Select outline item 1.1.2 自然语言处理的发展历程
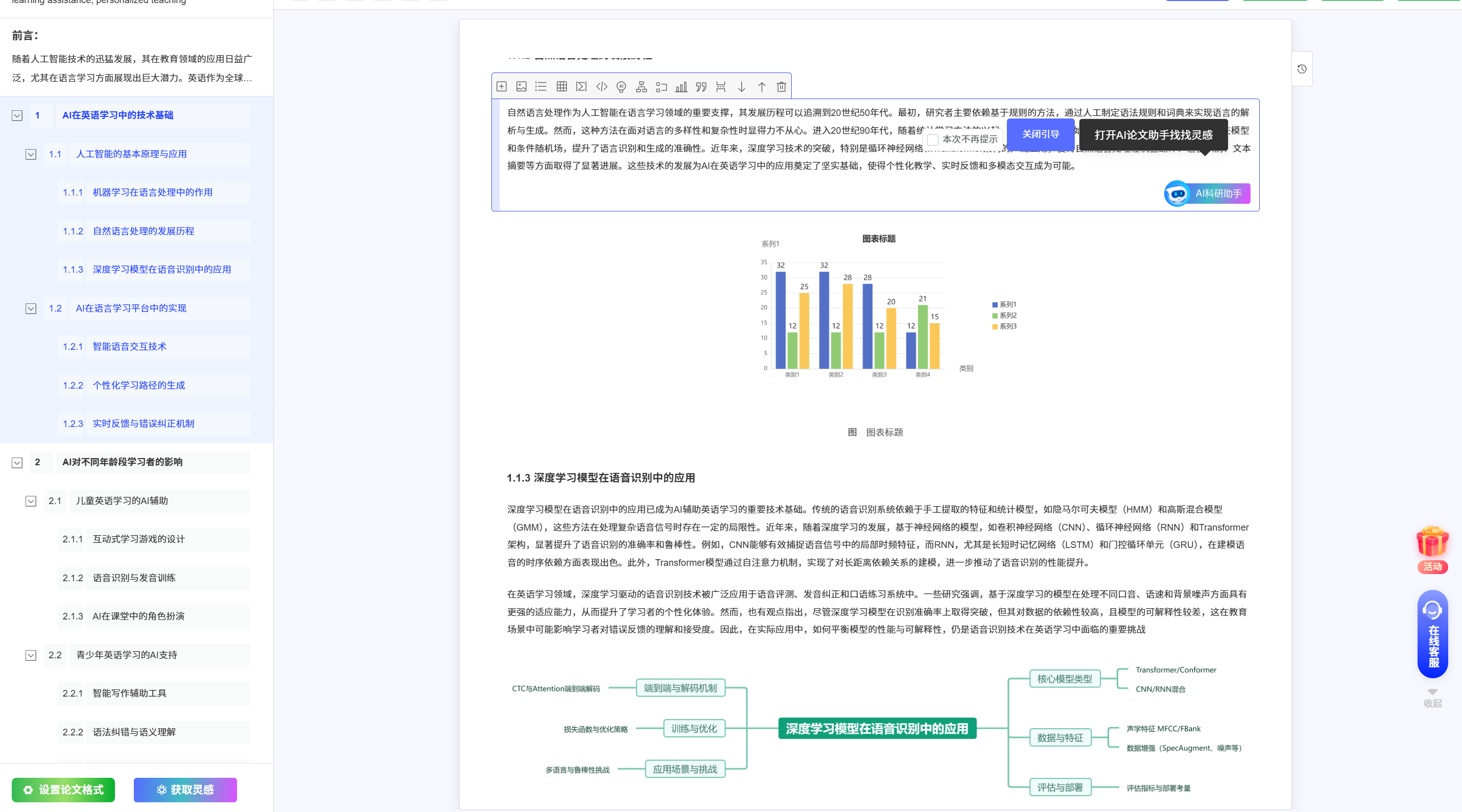 click(x=143, y=231)
